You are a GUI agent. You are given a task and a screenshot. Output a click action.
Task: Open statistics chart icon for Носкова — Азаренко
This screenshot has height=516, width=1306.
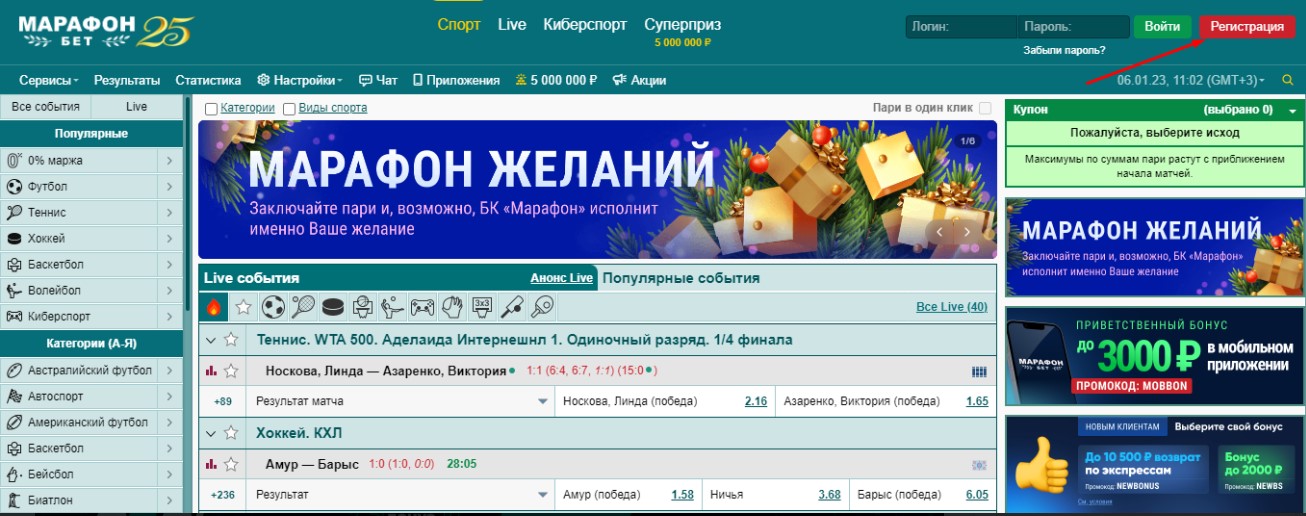click(211, 371)
